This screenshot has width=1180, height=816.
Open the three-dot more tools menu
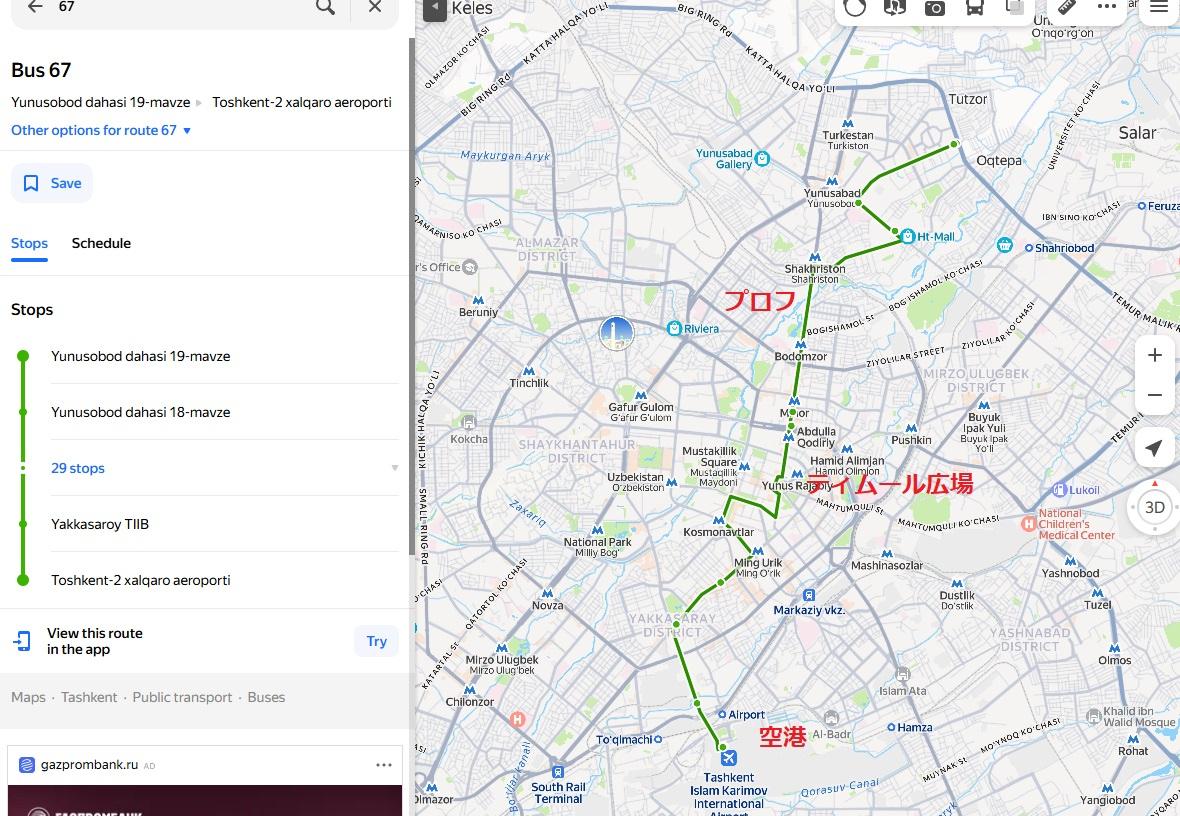click(1106, 7)
